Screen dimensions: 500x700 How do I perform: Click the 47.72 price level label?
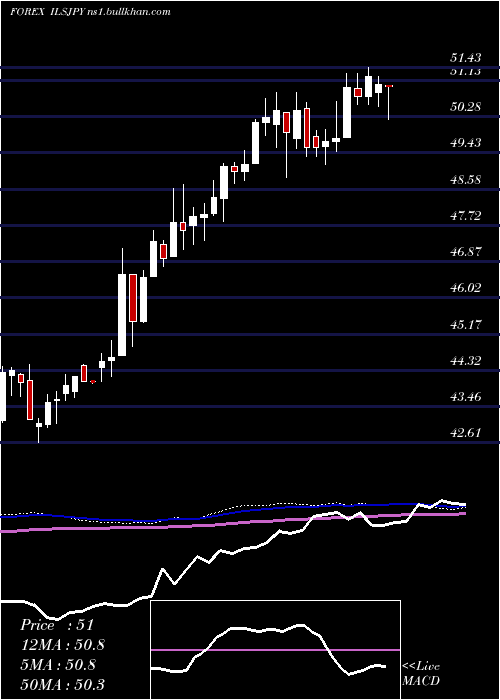[466, 216]
